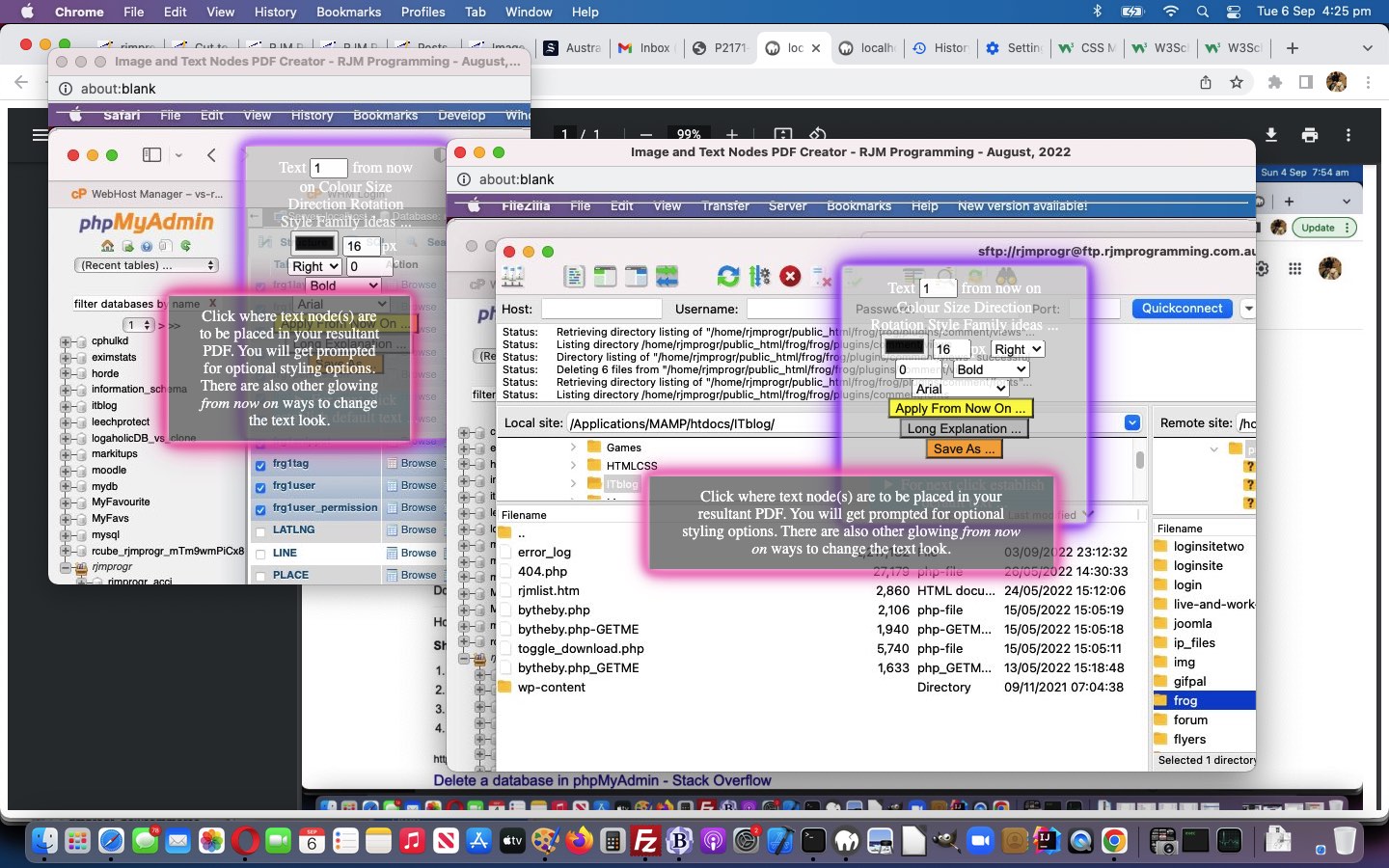Open Chrome extensions puzzle icon
Image resolution: width=1389 pixels, height=868 pixels.
coord(1275,83)
